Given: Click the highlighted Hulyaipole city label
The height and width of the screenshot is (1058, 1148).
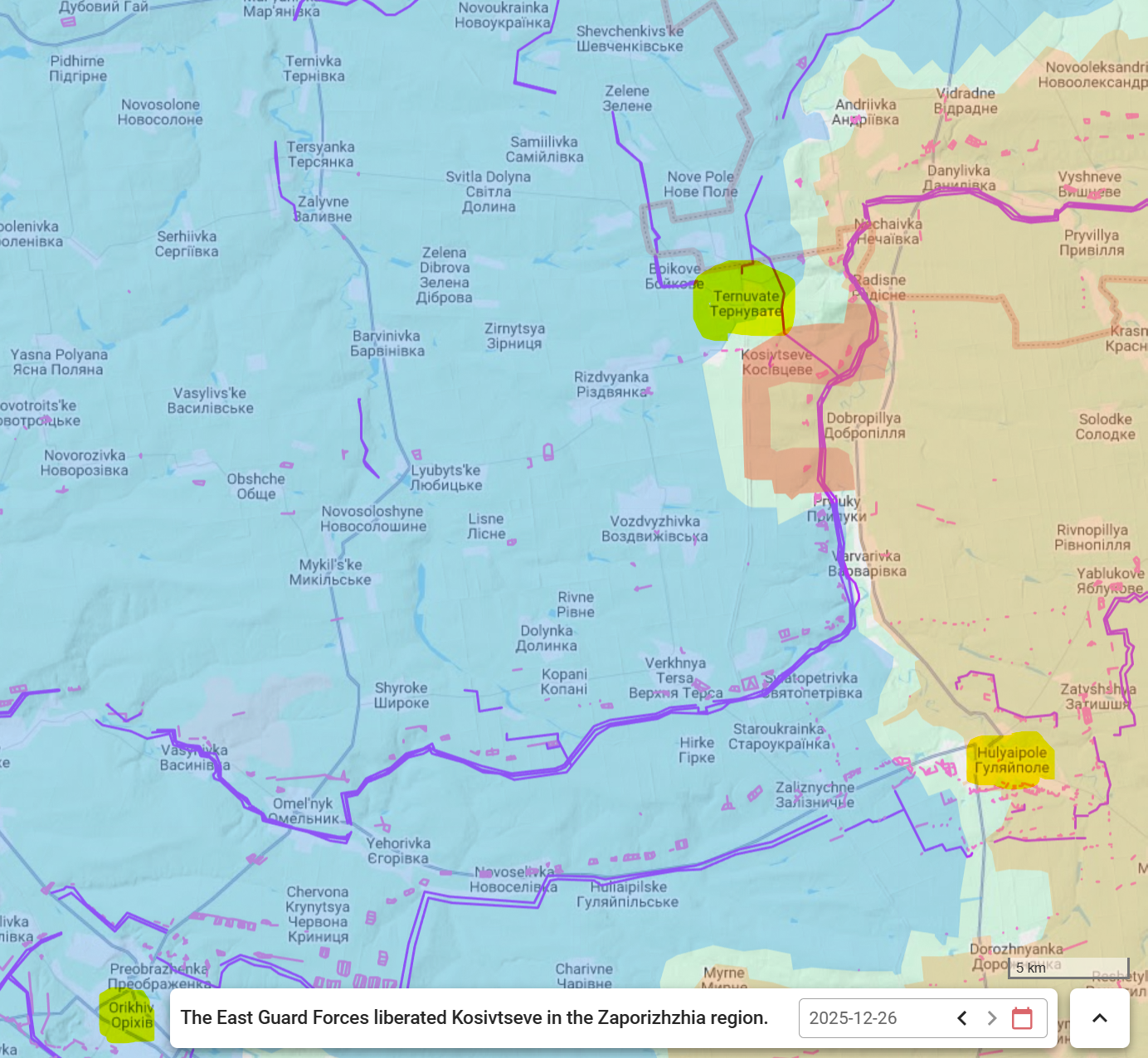Looking at the screenshot, I should [x=1012, y=760].
